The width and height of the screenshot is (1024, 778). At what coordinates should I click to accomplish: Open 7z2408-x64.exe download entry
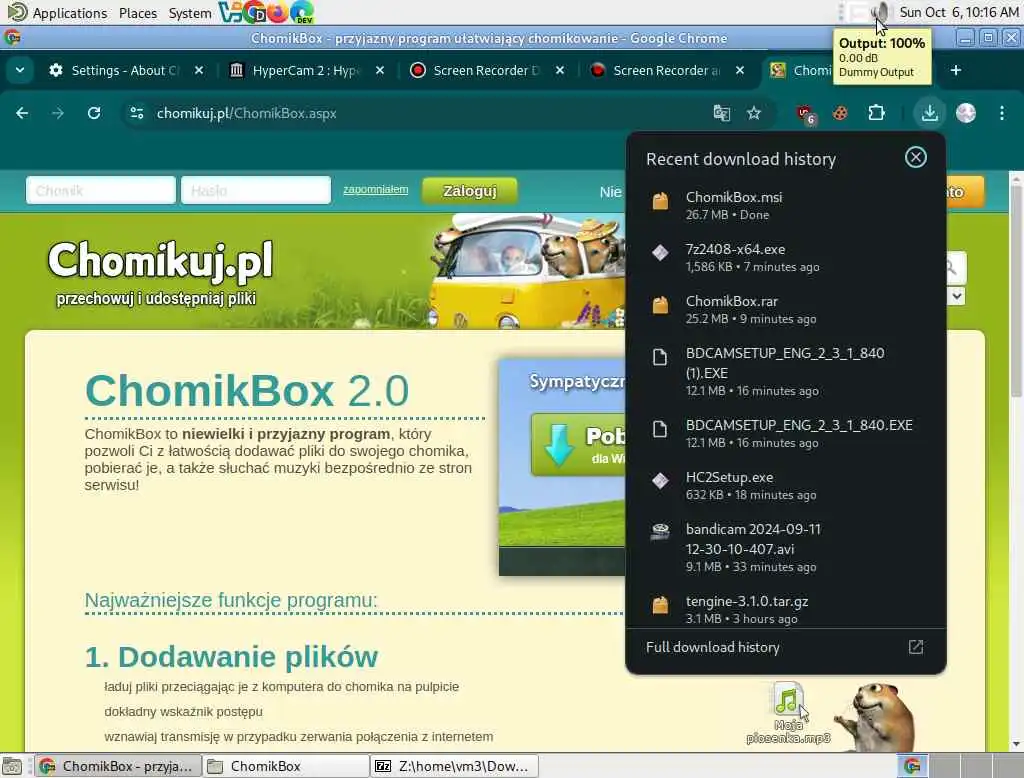[x=786, y=257]
